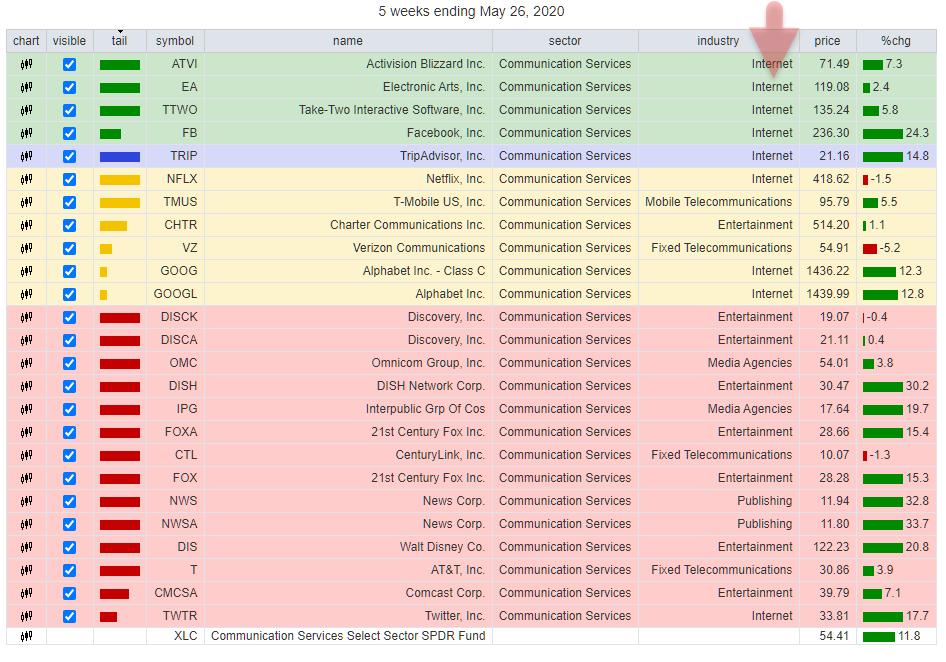
Task: Open chart icon for XLC fund row
Action: point(26,636)
